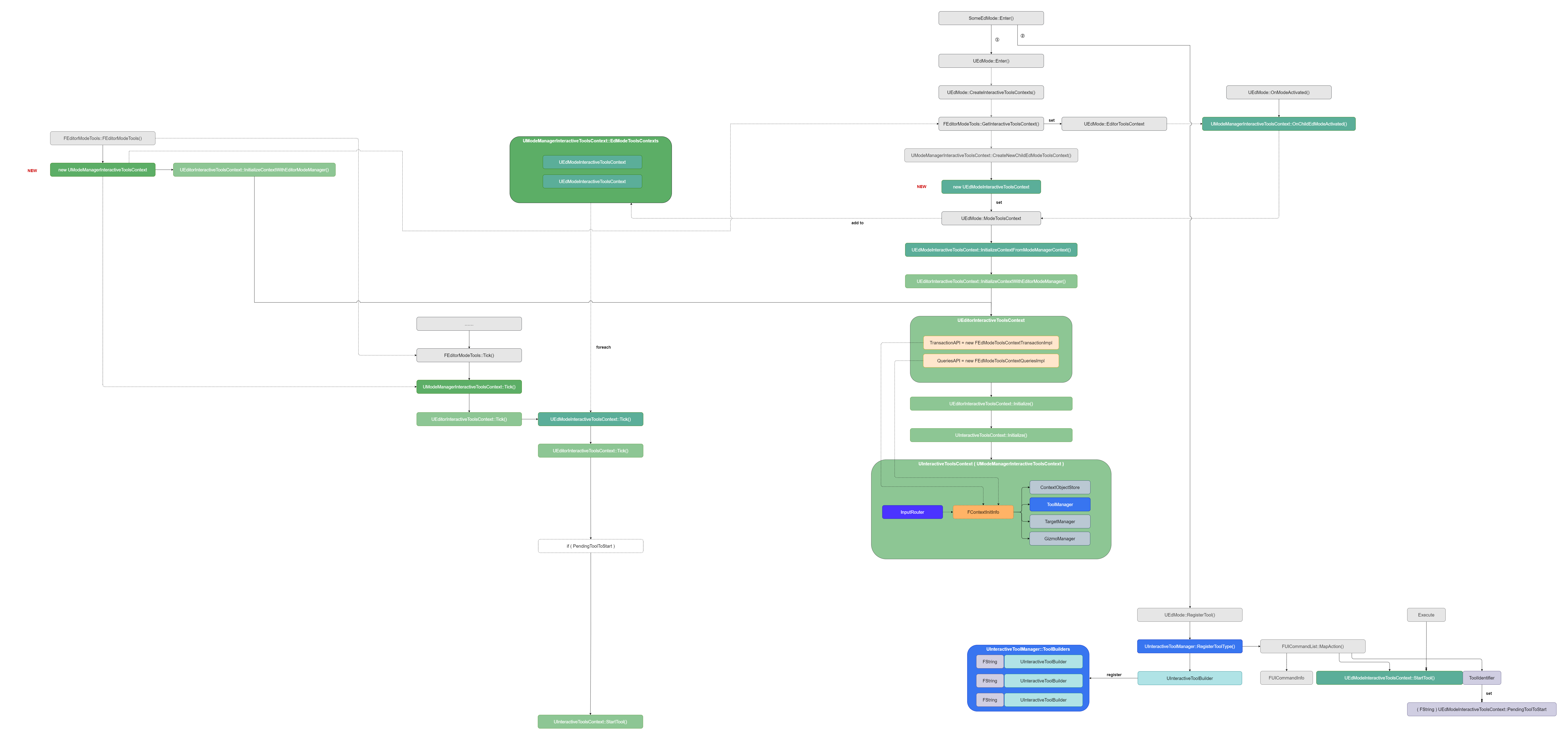Click the UInteractiveToolsContext::StartTool() node at bottom
The width and height of the screenshot is (1568, 740).
590,722
